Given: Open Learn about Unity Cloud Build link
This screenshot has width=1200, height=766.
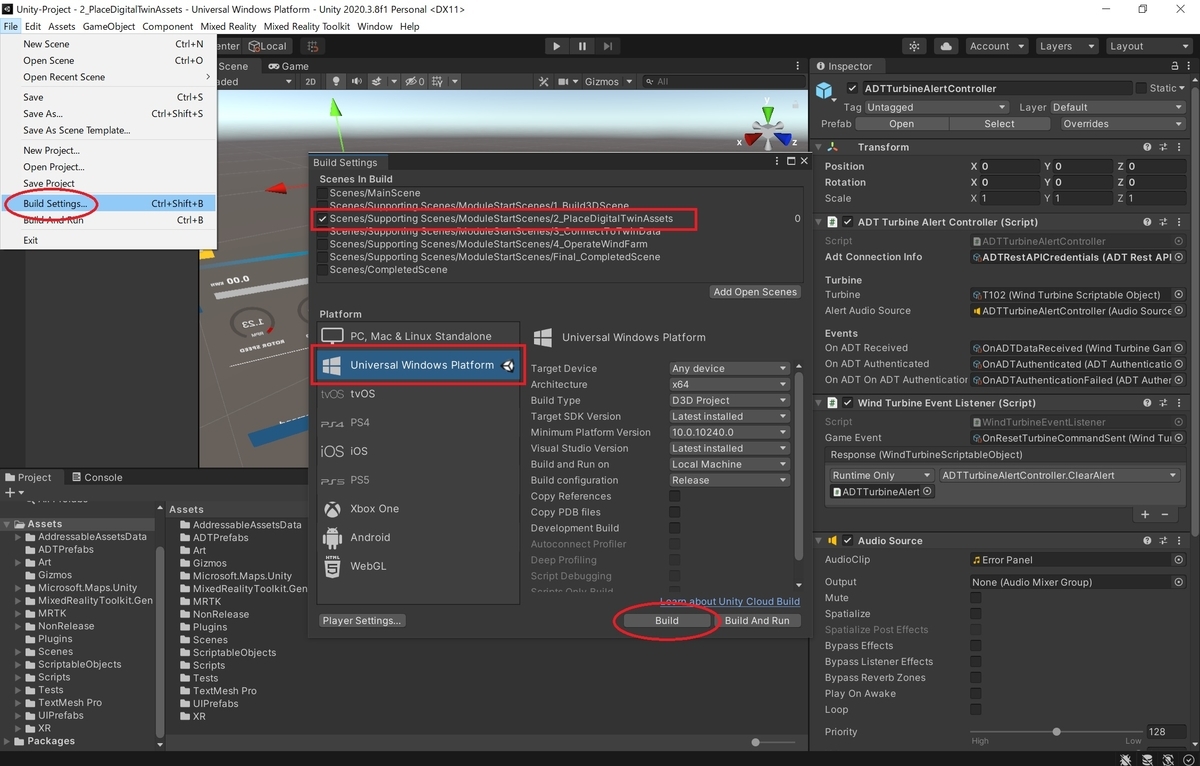Looking at the screenshot, I should pyautogui.click(x=730, y=601).
